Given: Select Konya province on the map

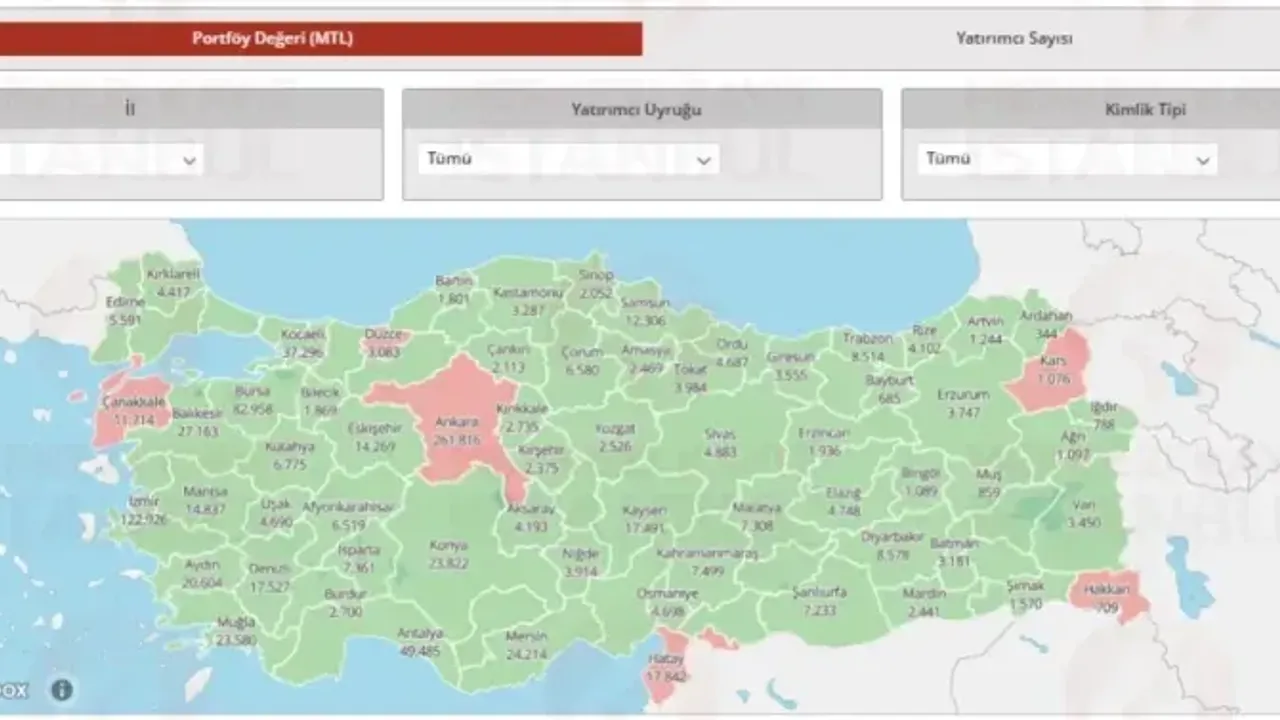Looking at the screenshot, I should [448, 553].
